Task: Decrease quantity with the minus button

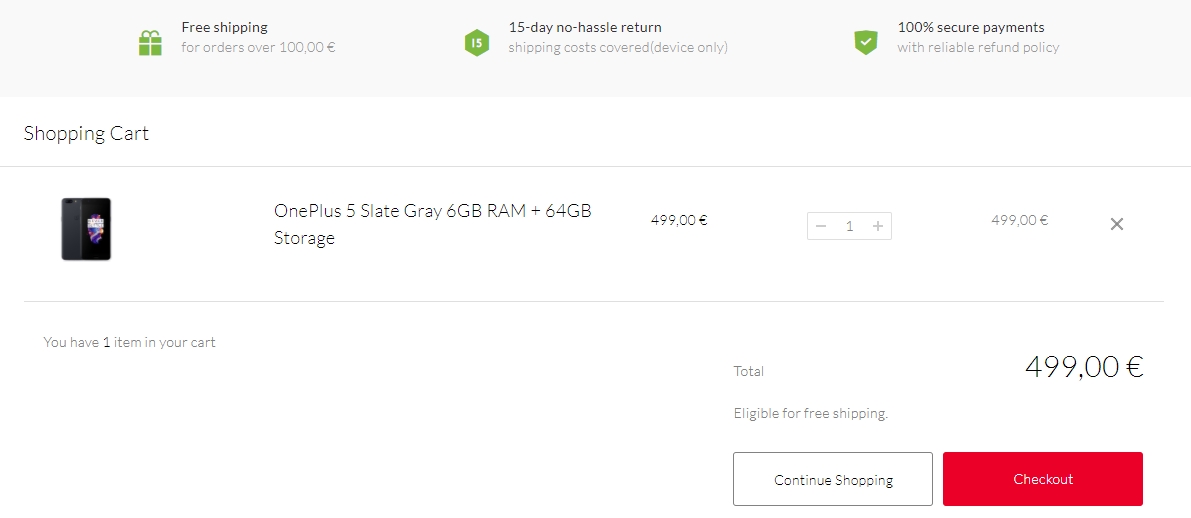Action: (x=821, y=226)
